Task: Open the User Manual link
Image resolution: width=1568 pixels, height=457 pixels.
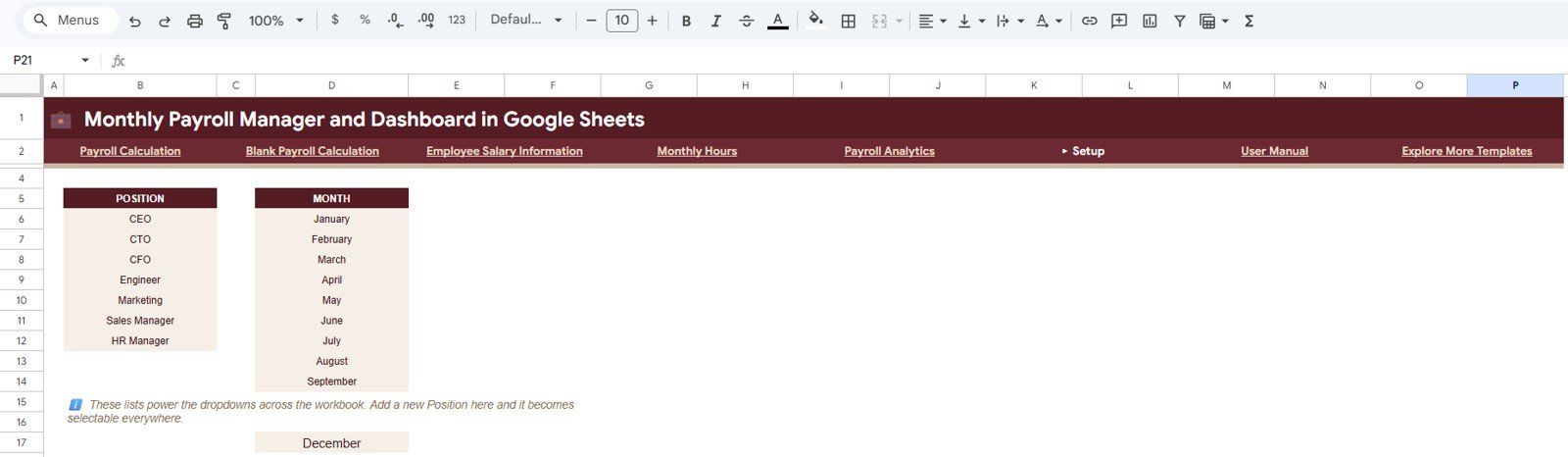Action: point(1274,151)
